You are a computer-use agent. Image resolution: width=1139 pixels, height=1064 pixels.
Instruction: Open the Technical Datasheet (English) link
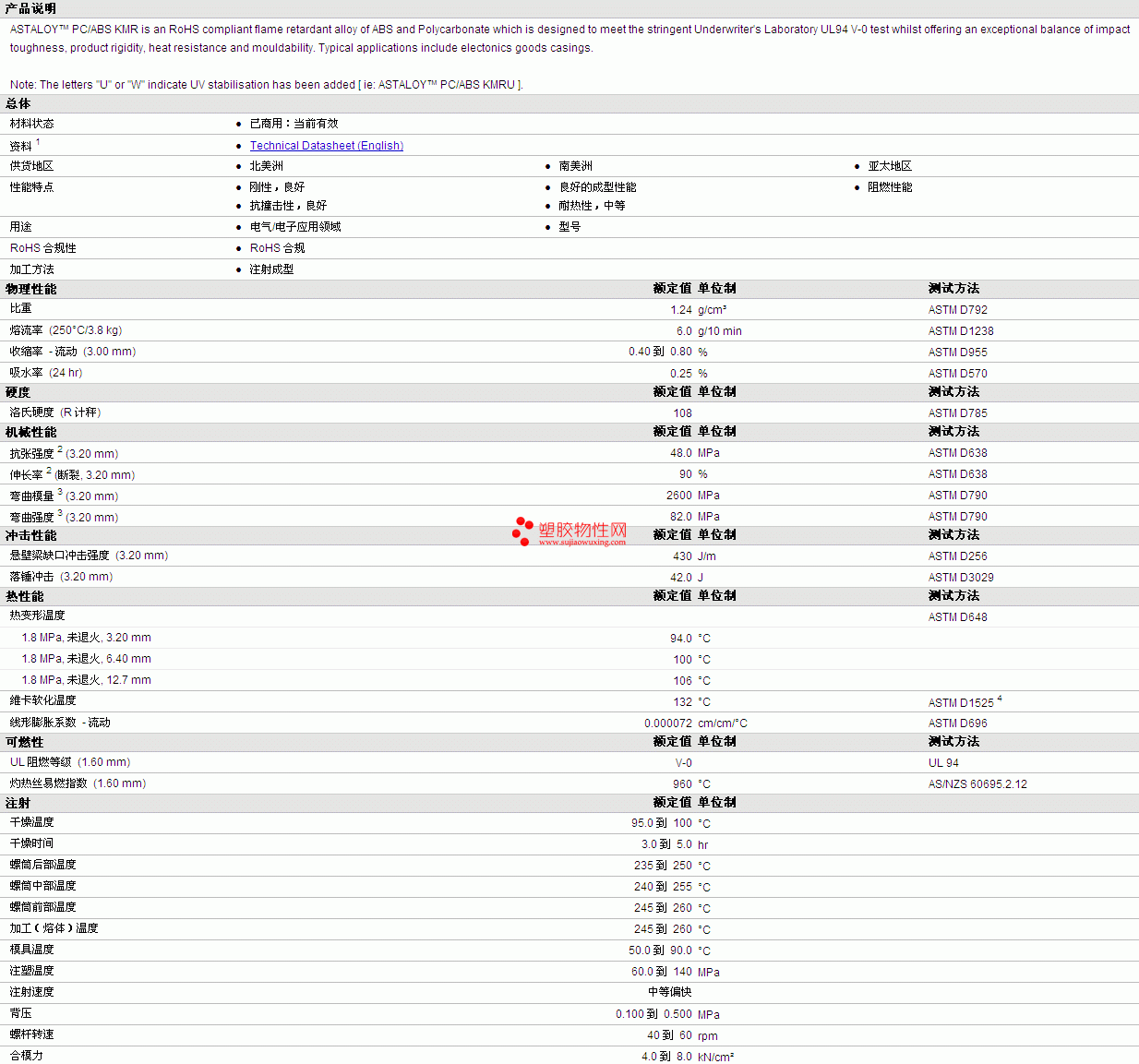[x=327, y=146]
